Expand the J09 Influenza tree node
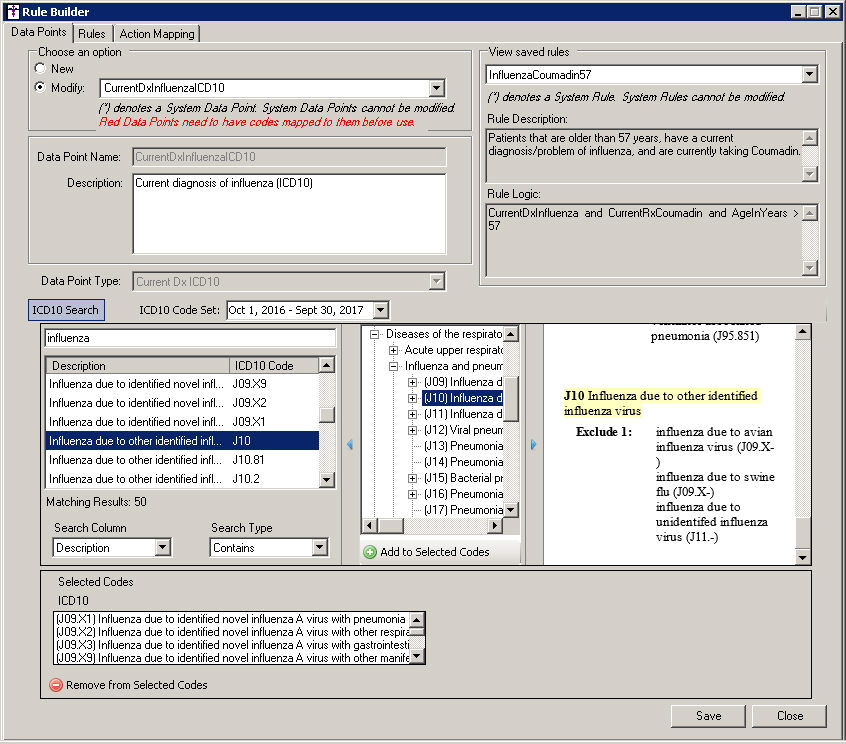846x744 pixels. click(412, 382)
